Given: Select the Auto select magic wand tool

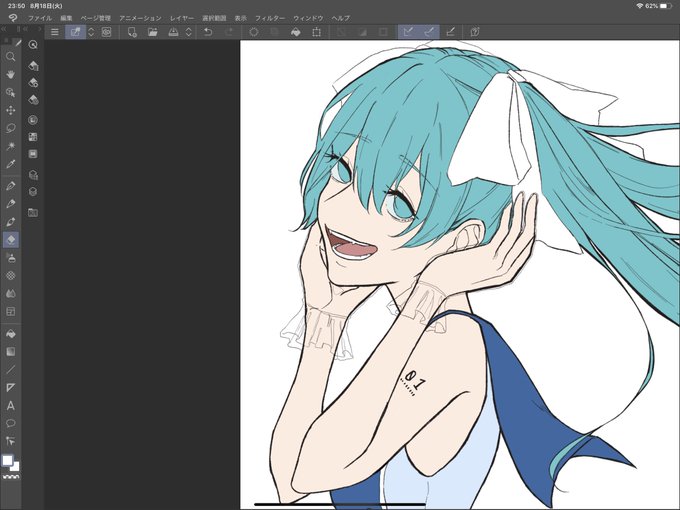Looking at the screenshot, I should coord(11,146).
